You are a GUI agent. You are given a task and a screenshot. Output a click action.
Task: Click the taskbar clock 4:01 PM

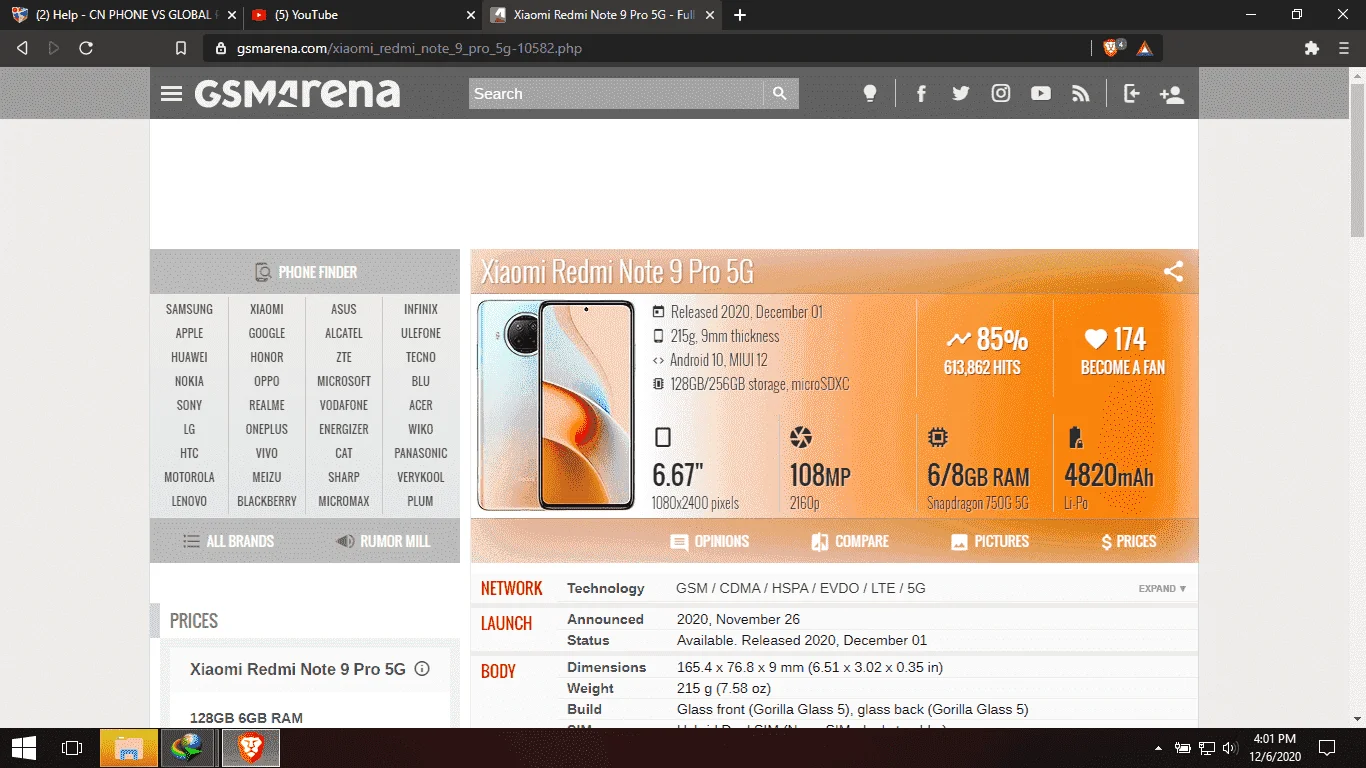click(x=1273, y=748)
